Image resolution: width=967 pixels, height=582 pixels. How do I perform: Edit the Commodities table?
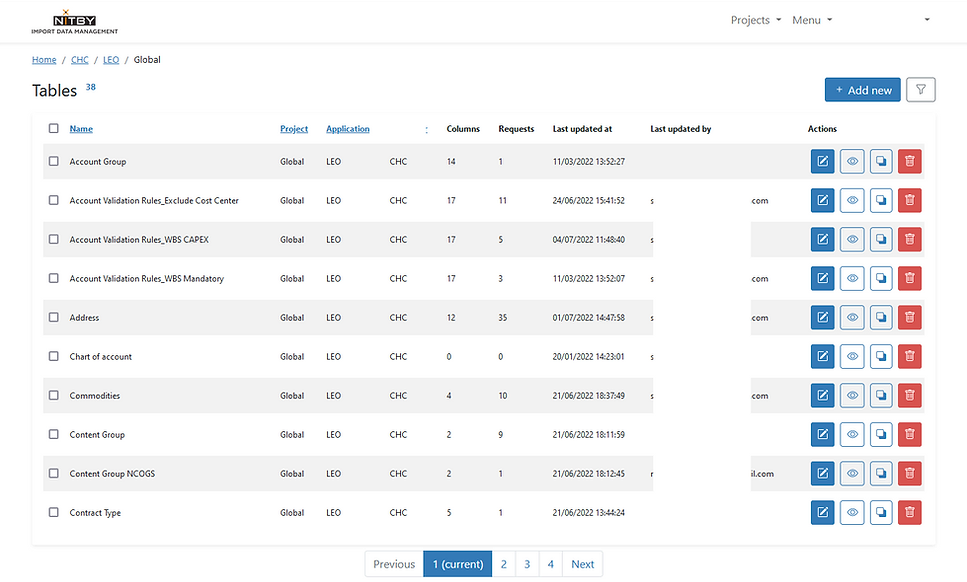tap(822, 395)
